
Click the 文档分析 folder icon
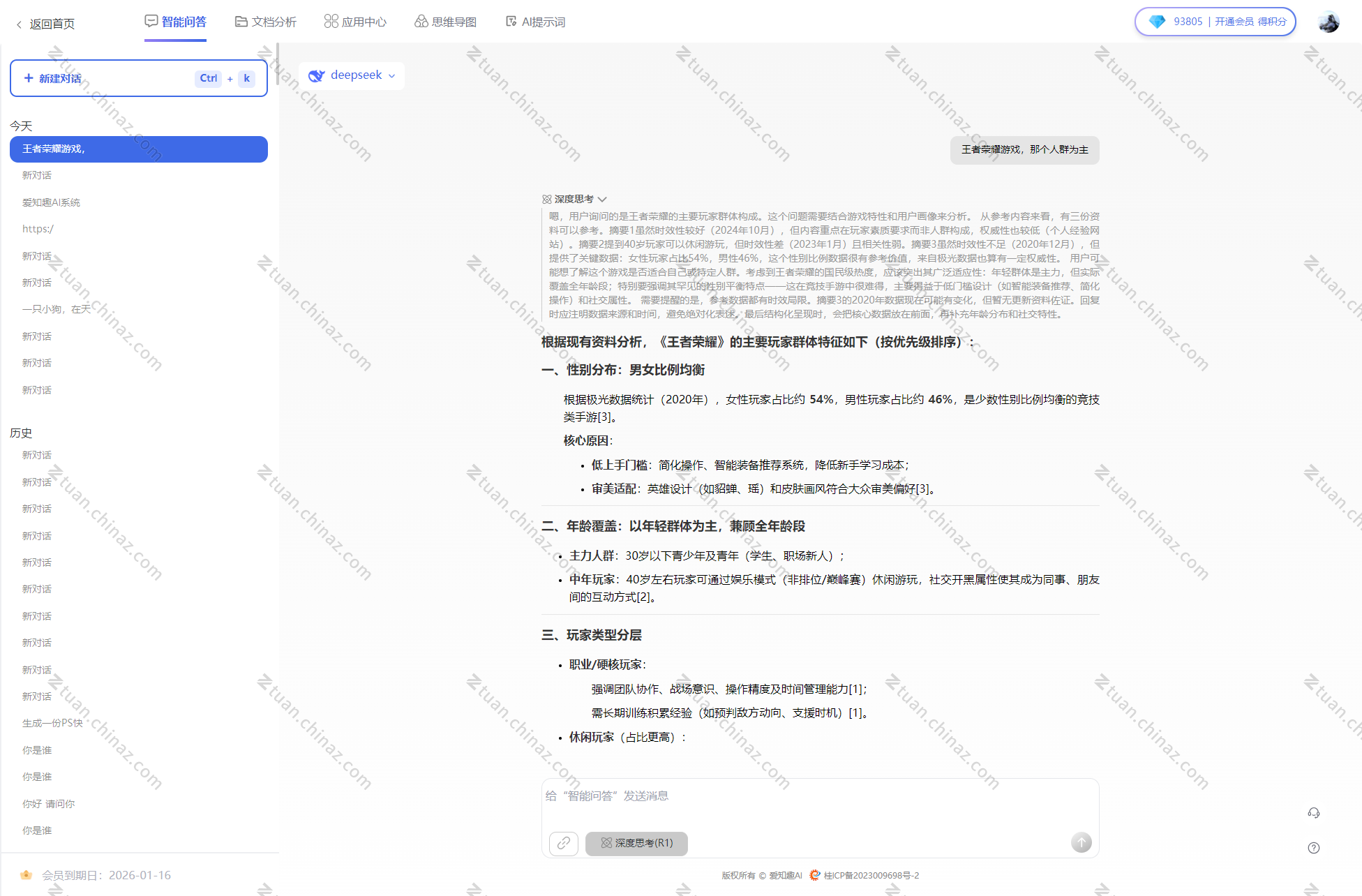pyautogui.click(x=241, y=22)
